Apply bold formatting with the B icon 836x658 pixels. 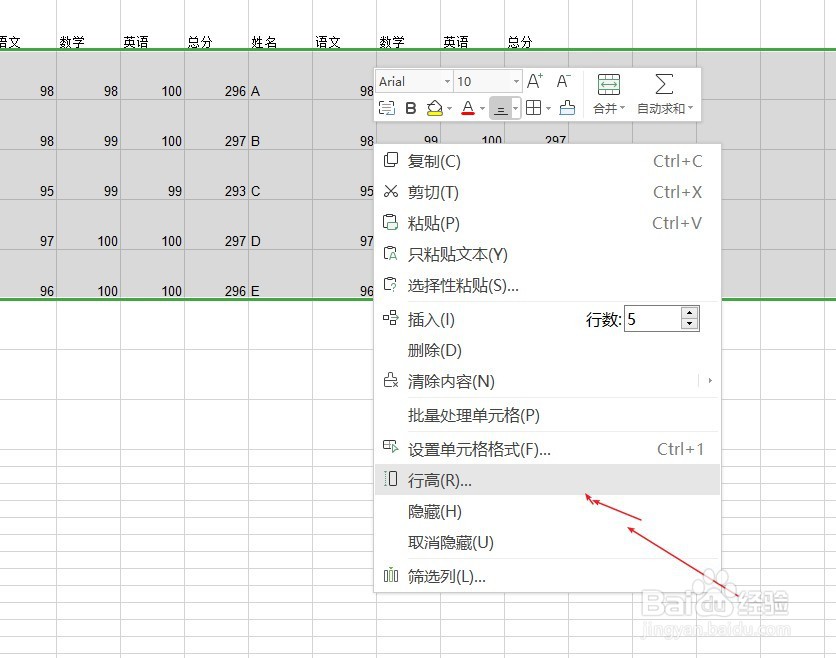410,107
